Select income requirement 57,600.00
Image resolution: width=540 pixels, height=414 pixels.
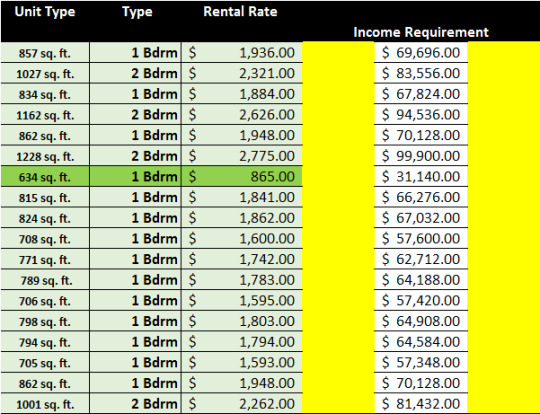point(421,239)
